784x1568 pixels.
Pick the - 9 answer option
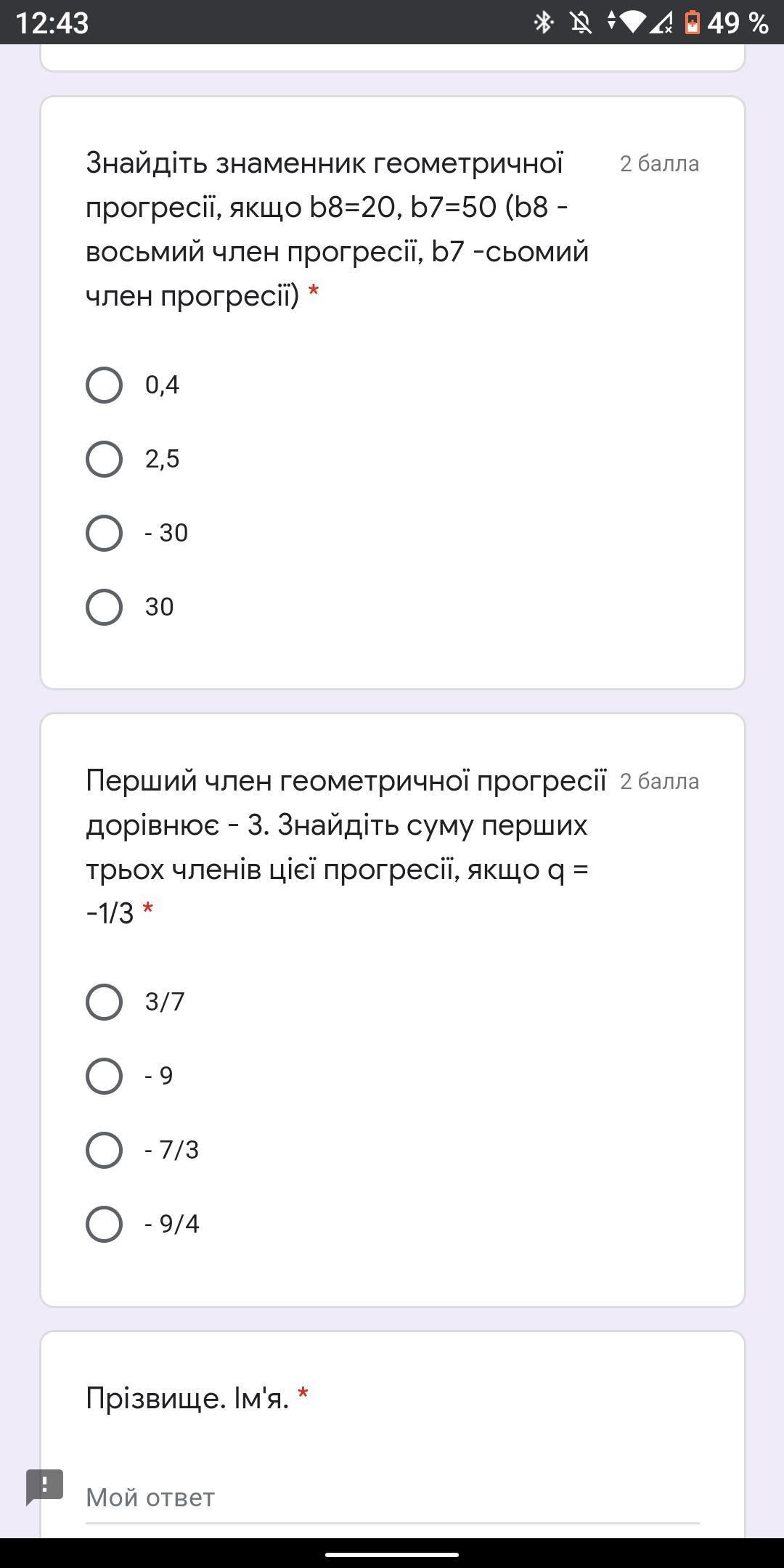point(104,1076)
